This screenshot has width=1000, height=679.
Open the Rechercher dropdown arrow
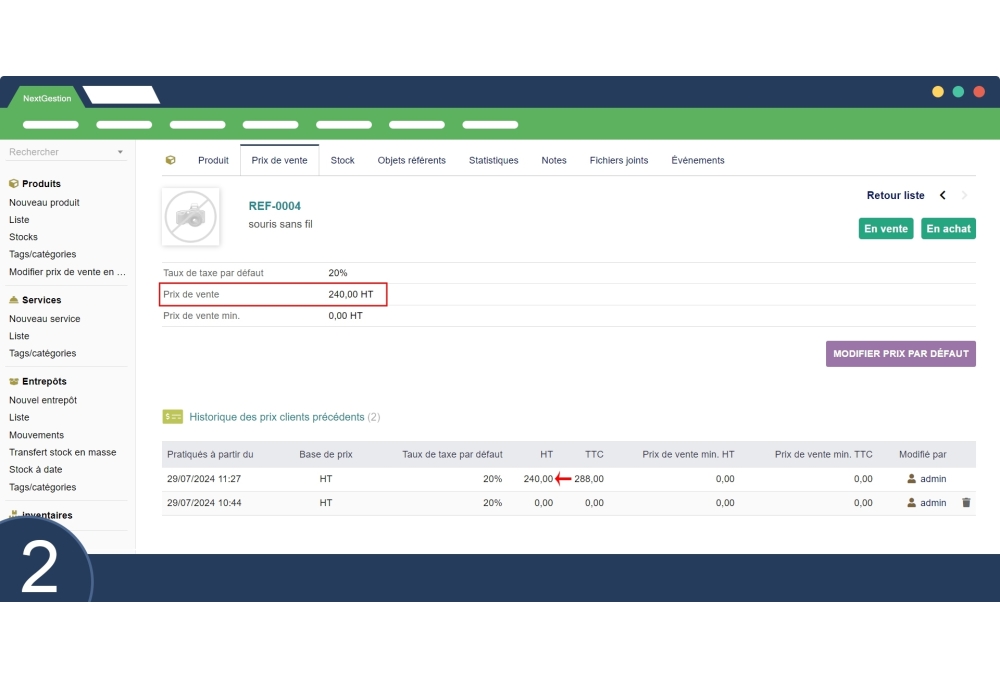(120, 152)
